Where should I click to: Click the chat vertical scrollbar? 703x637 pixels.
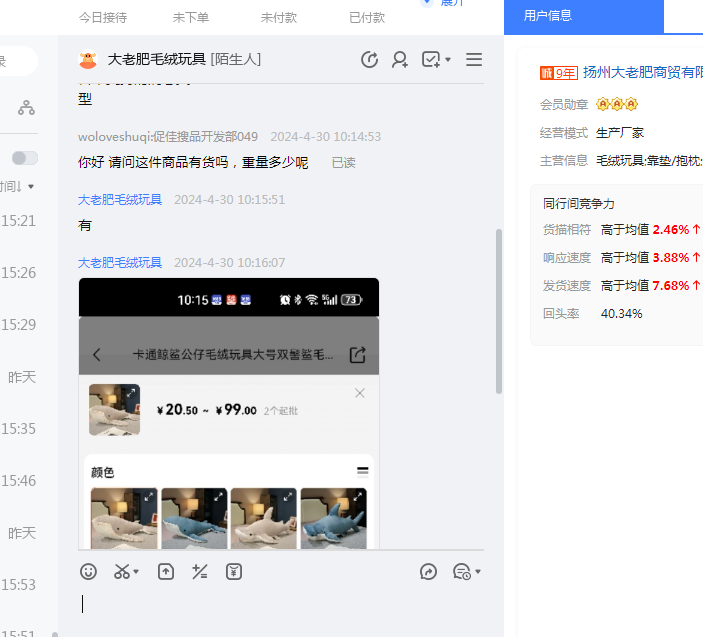[x=499, y=310]
